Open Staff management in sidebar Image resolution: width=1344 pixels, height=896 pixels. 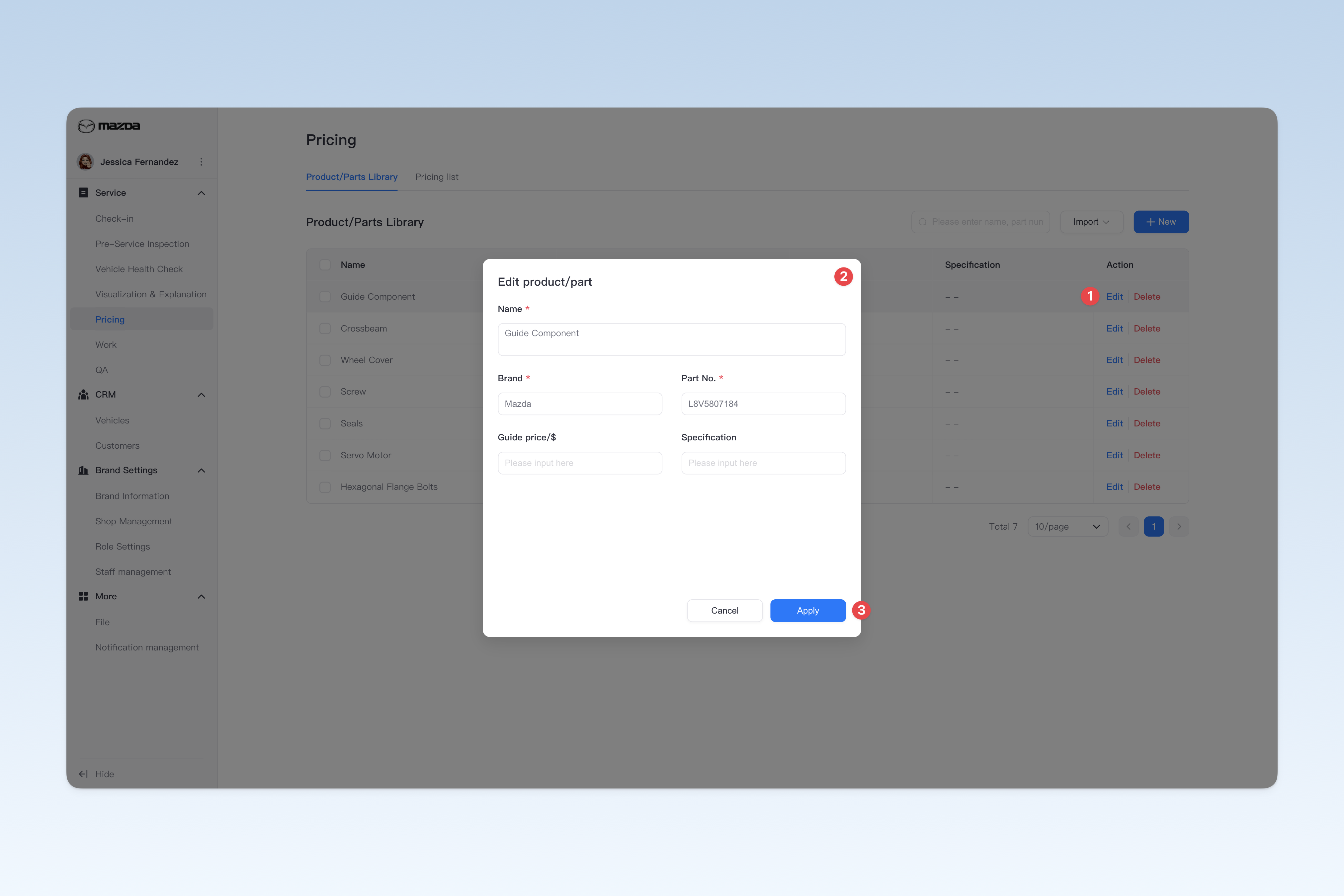133,571
